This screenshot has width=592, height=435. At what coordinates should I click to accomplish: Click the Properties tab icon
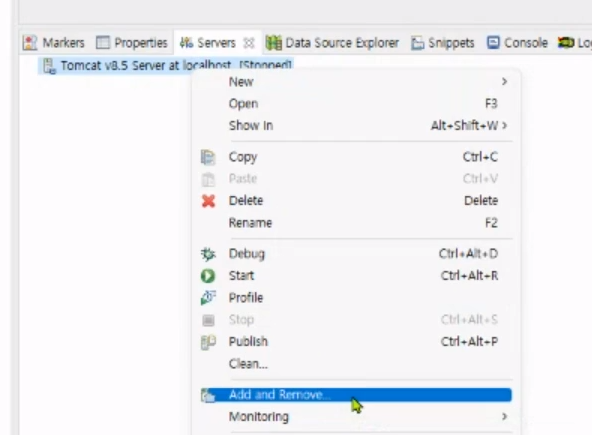(102, 43)
